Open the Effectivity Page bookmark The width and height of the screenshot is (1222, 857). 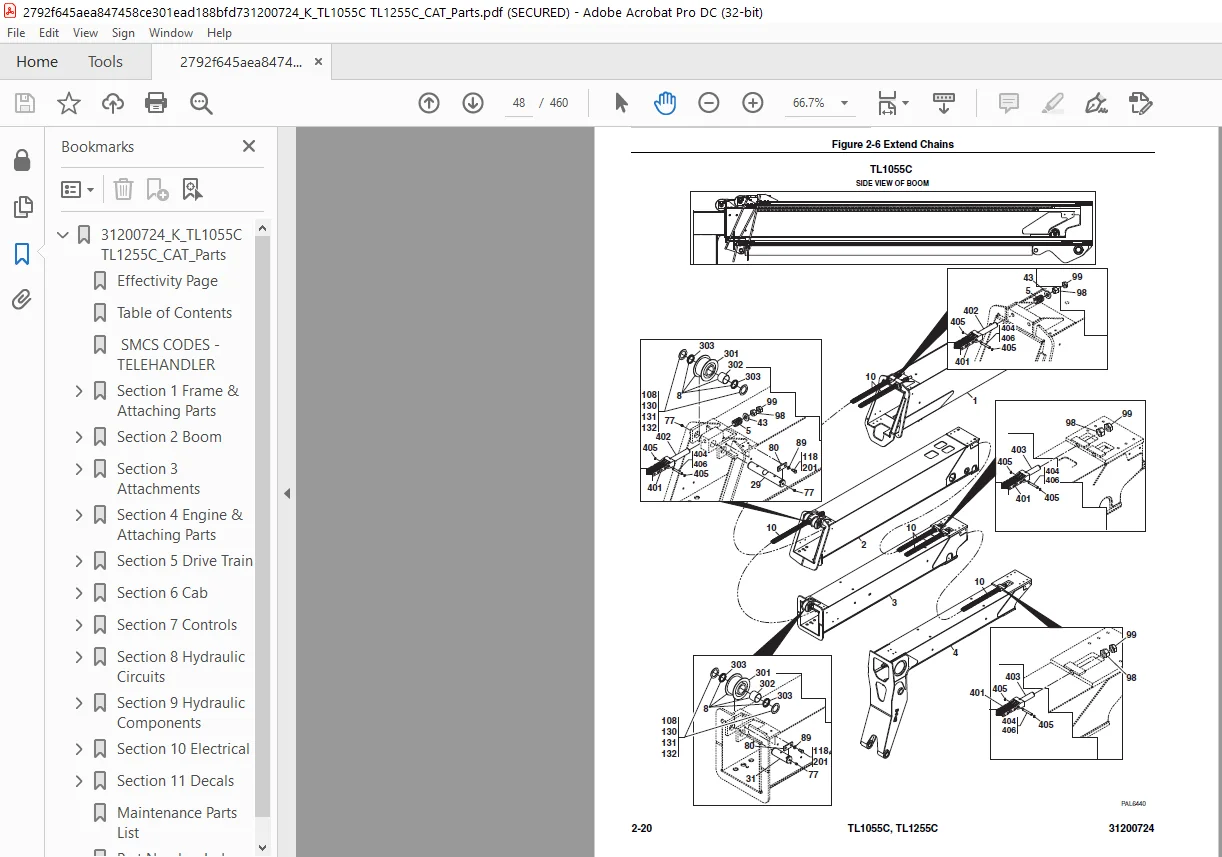click(x=167, y=281)
